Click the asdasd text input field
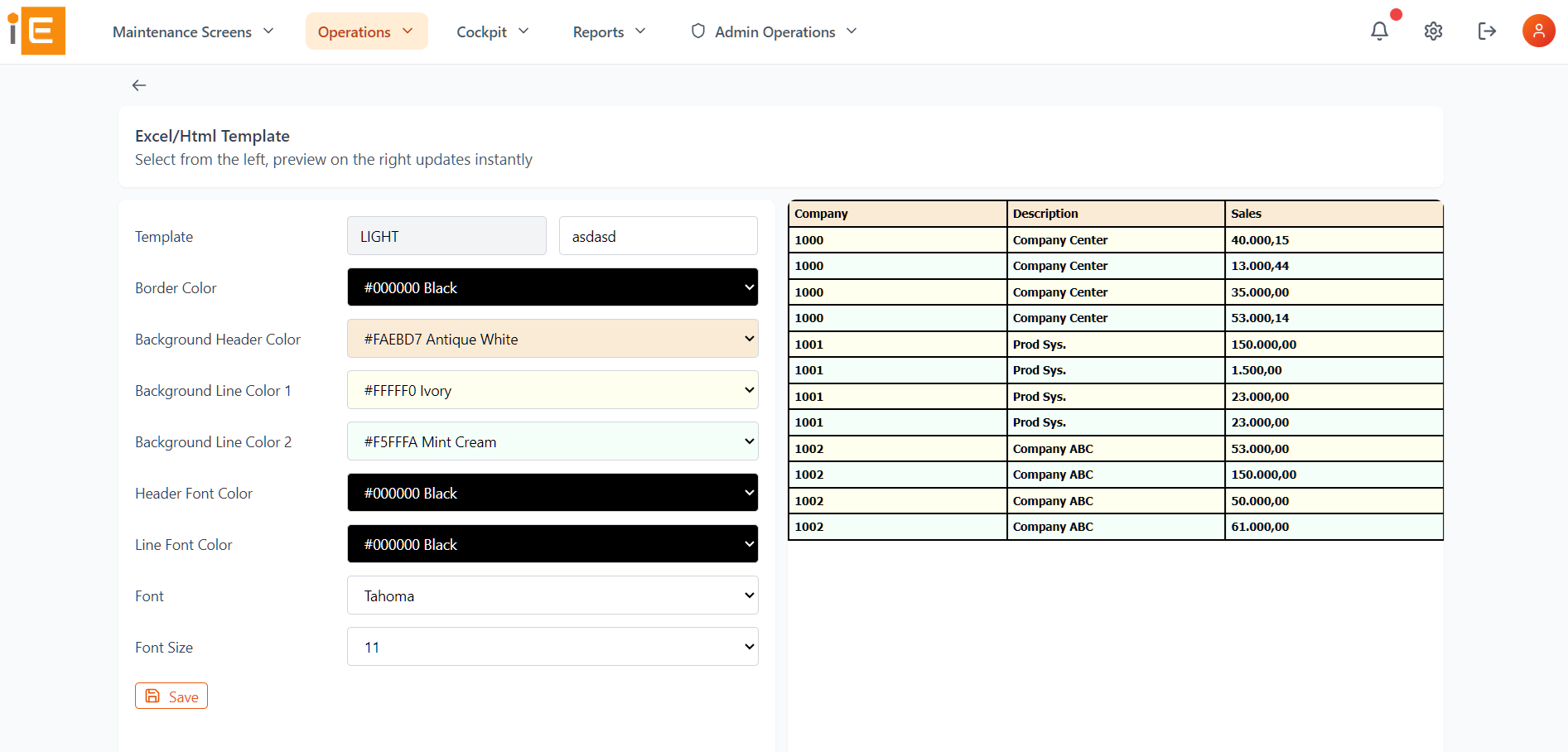 pos(658,235)
